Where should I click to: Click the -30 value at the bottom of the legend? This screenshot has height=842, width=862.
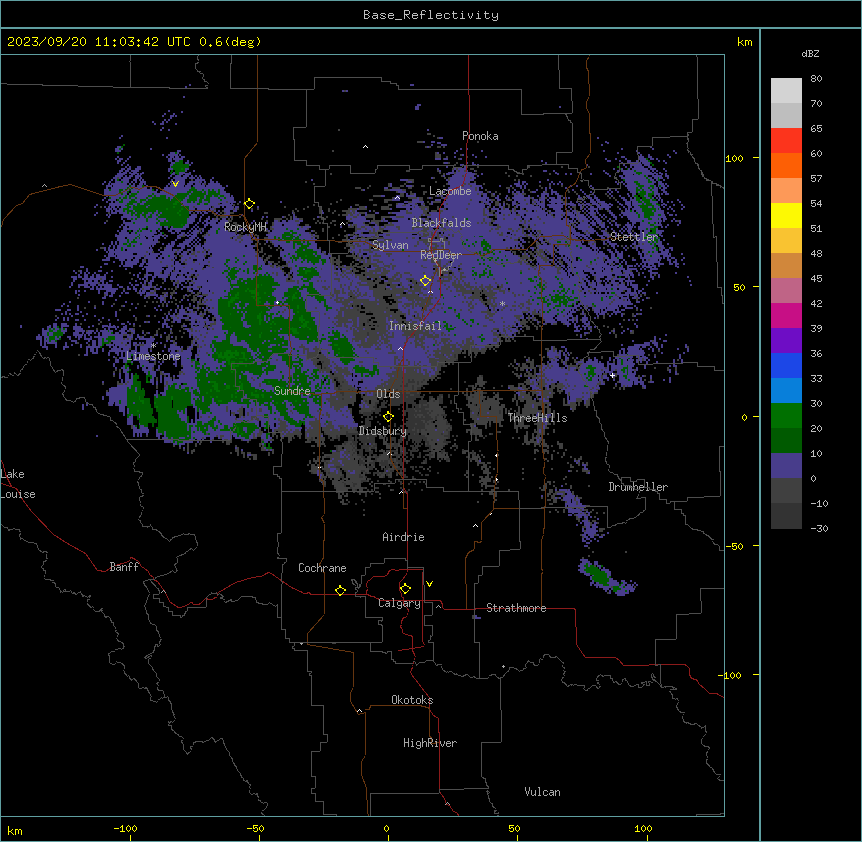click(819, 528)
